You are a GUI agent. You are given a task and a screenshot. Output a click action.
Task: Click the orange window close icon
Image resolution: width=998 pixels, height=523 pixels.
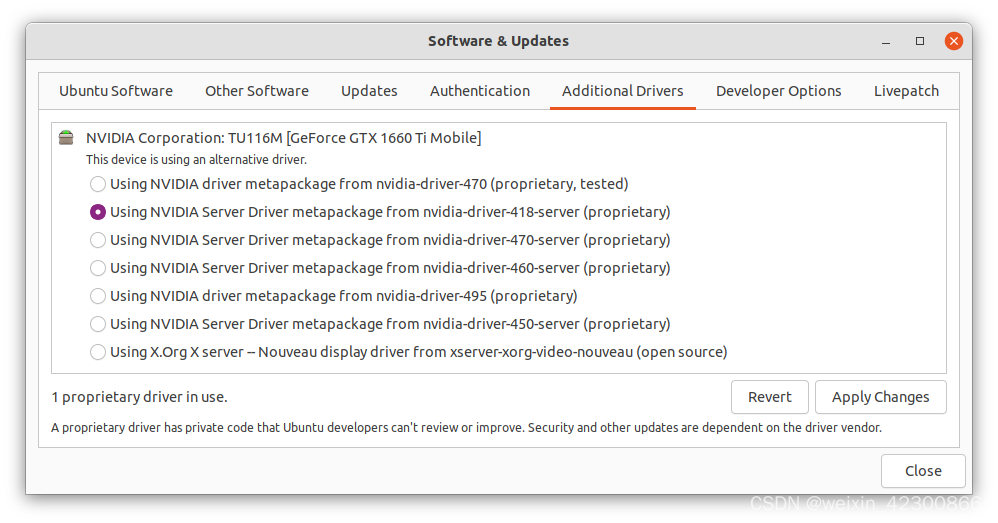pos(953,41)
